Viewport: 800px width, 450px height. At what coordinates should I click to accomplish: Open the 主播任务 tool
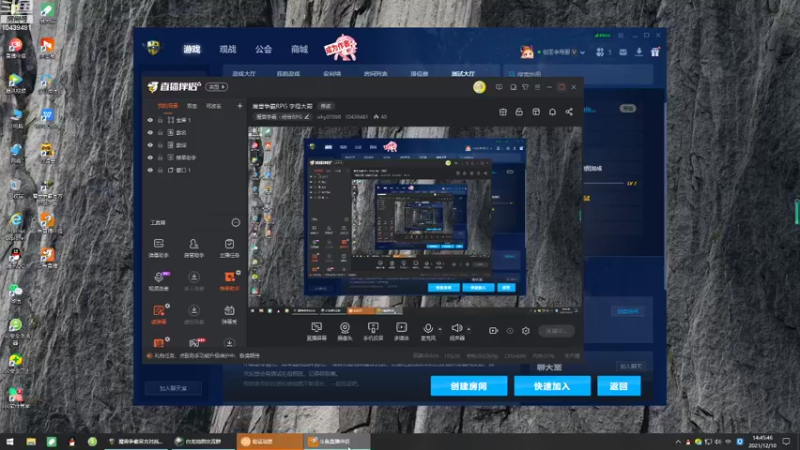(229, 248)
